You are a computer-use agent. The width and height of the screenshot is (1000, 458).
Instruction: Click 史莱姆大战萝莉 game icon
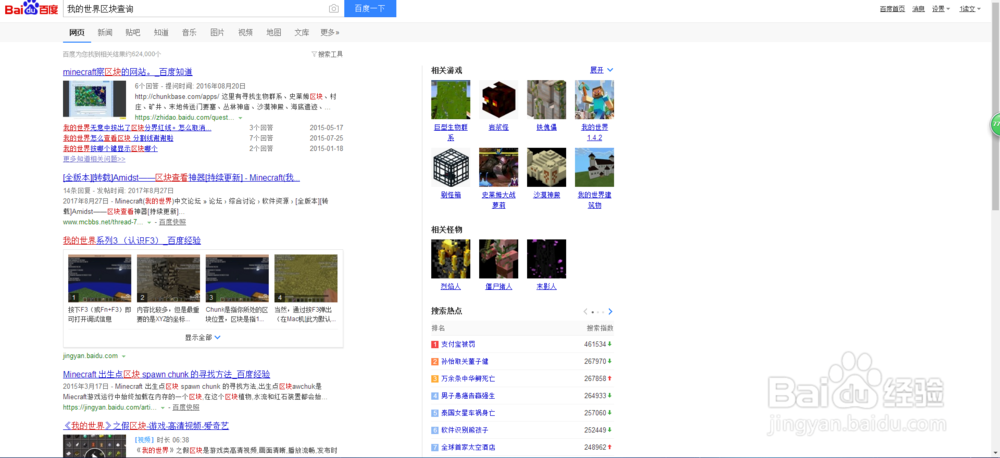pyautogui.click(x=498, y=168)
